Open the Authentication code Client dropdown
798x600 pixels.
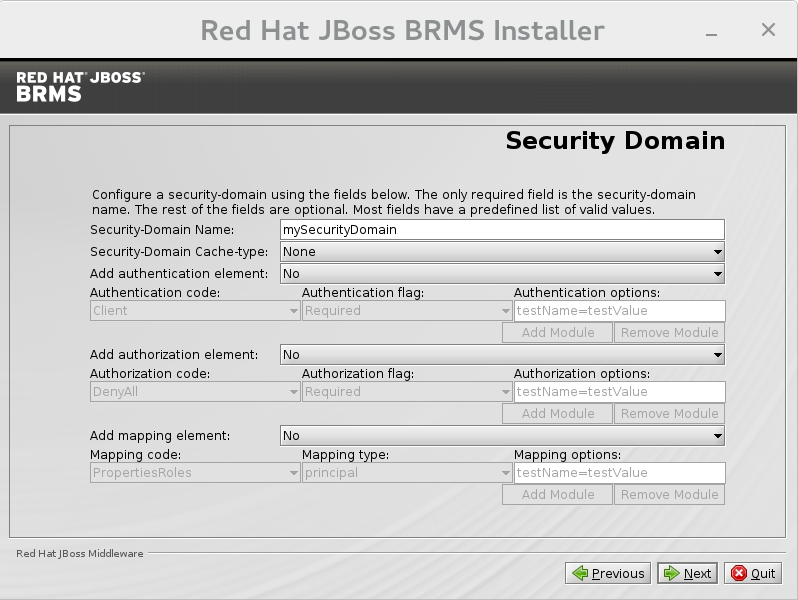(x=195, y=310)
